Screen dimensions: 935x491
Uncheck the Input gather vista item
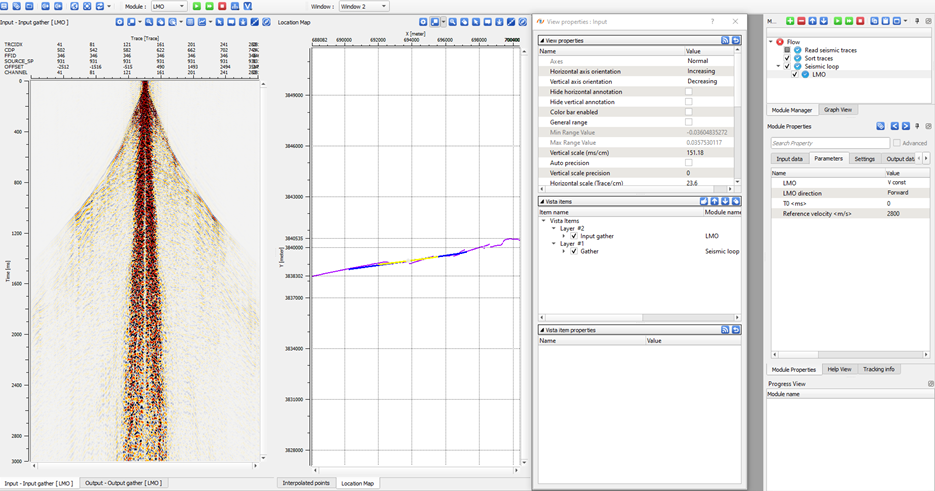click(x=574, y=236)
